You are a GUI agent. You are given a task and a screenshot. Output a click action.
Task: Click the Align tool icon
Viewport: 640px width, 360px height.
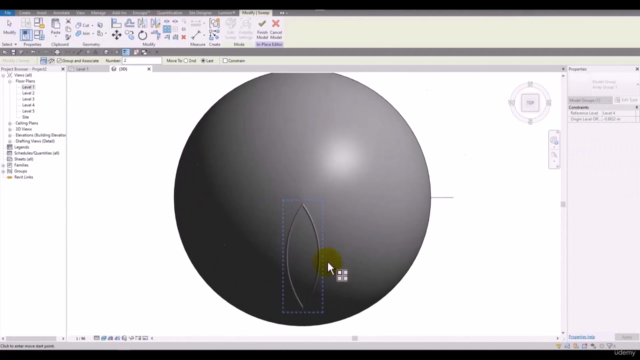pyautogui.click(x=116, y=23)
